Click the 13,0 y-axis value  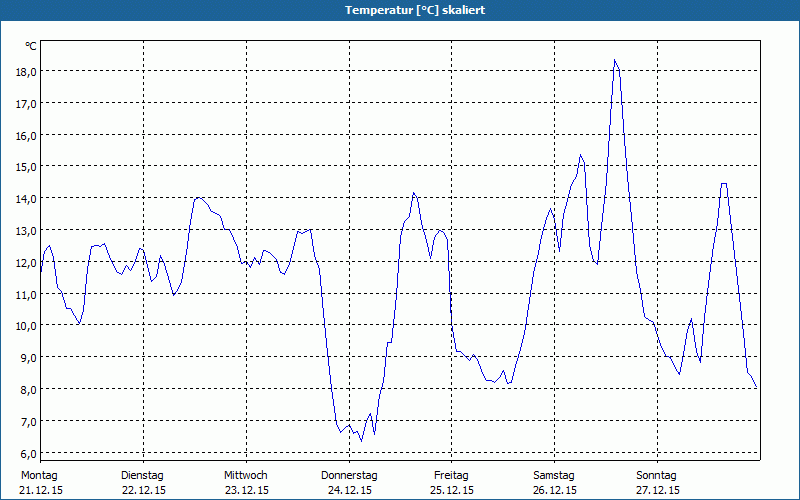coord(27,231)
